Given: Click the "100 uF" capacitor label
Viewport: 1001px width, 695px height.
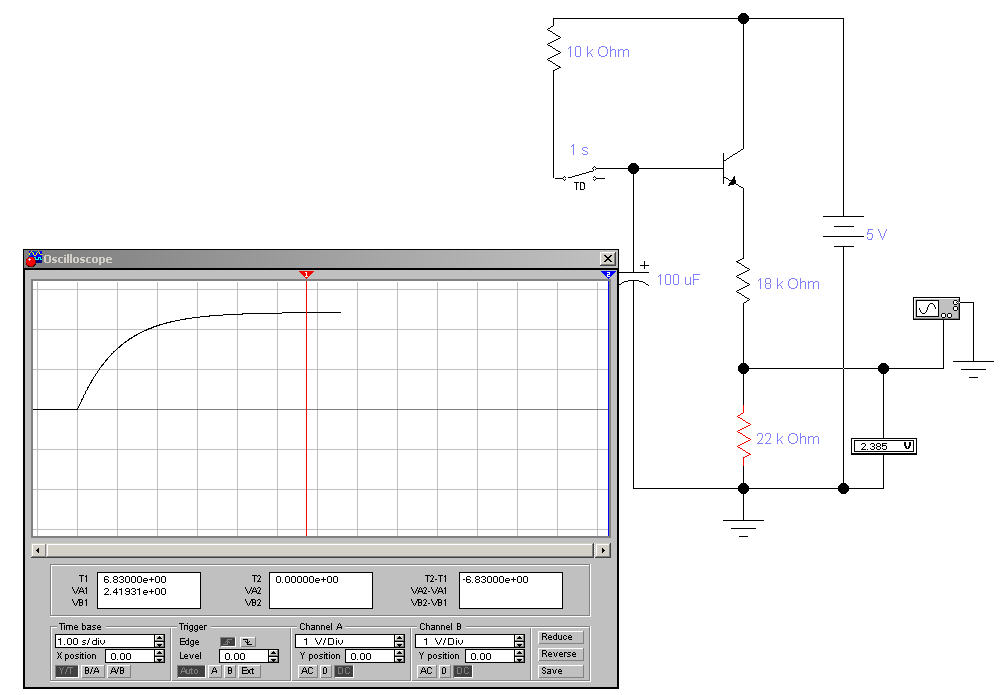Looking at the screenshot, I should (x=678, y=280).
